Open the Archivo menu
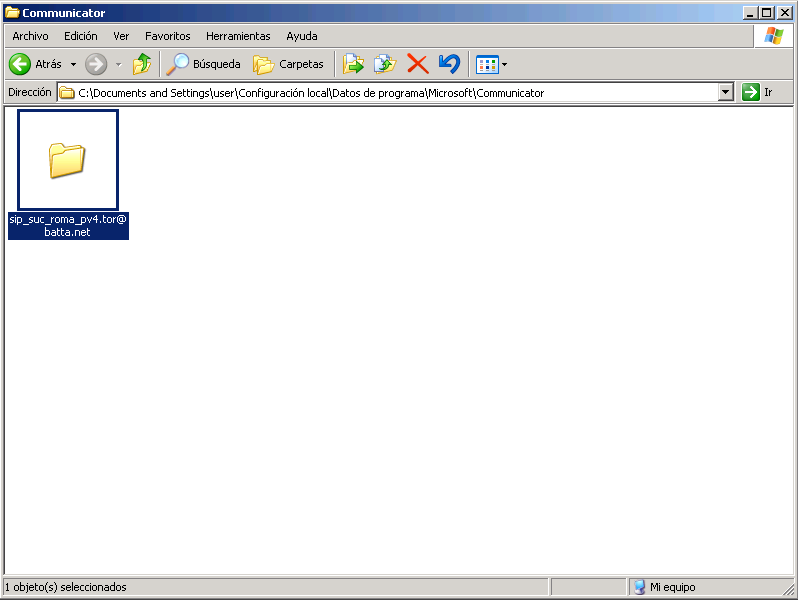Screen dimensions: 798x600 click(x=31, y=36)
